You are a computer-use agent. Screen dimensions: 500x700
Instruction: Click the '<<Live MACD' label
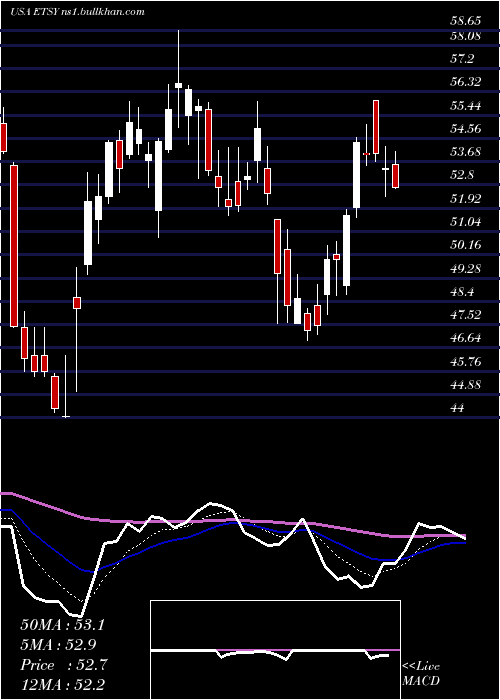click(421, 674)
